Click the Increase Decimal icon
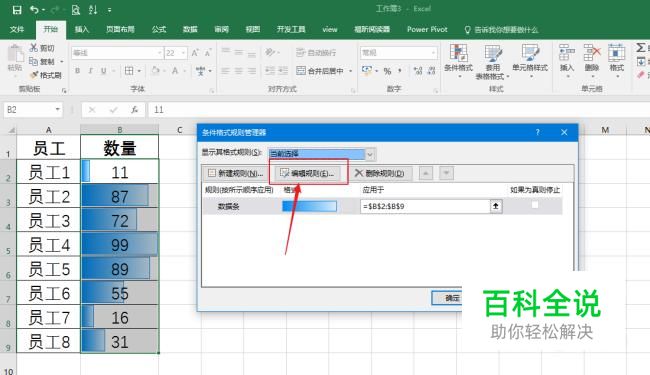 pyautogui.click(x=418, y=71)
